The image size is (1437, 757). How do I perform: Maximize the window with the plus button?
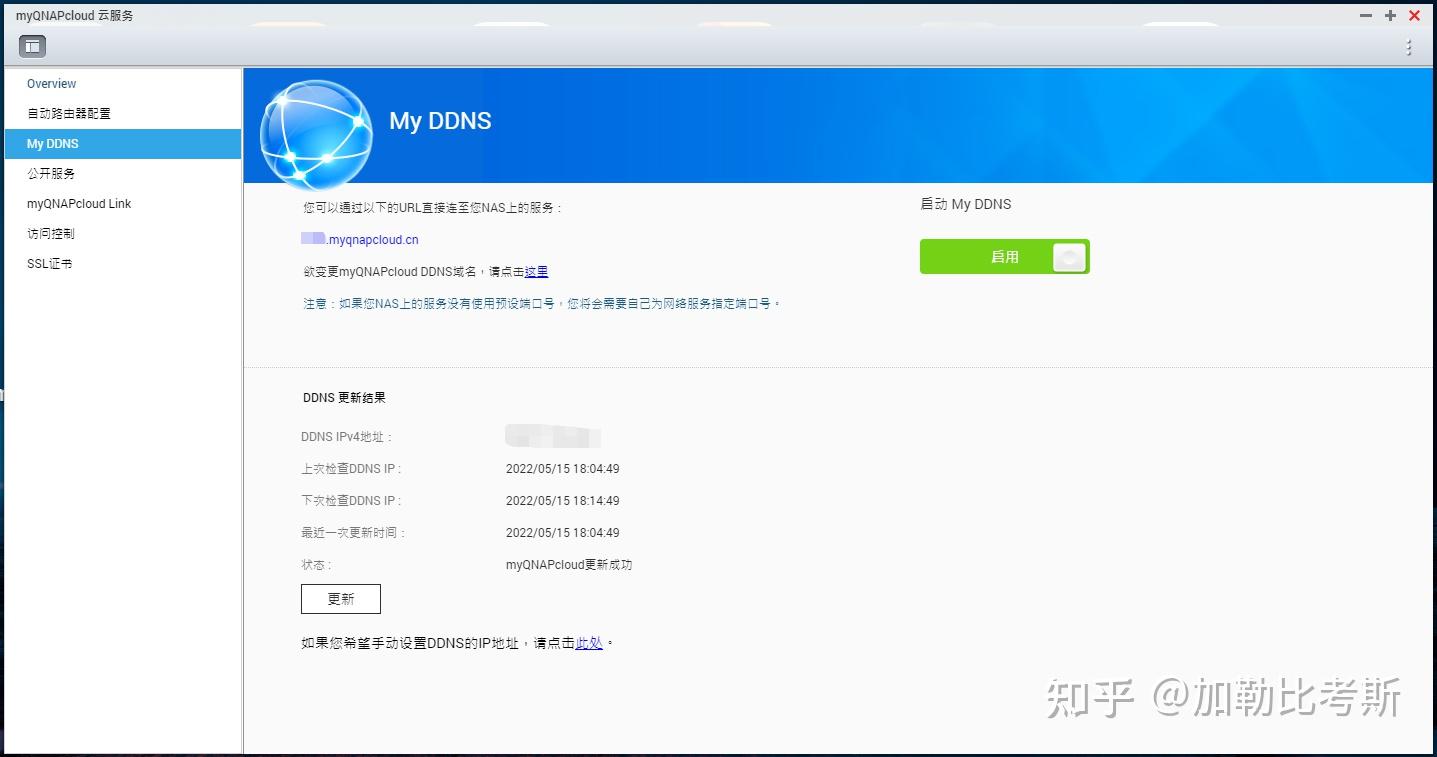point(1389,15)
